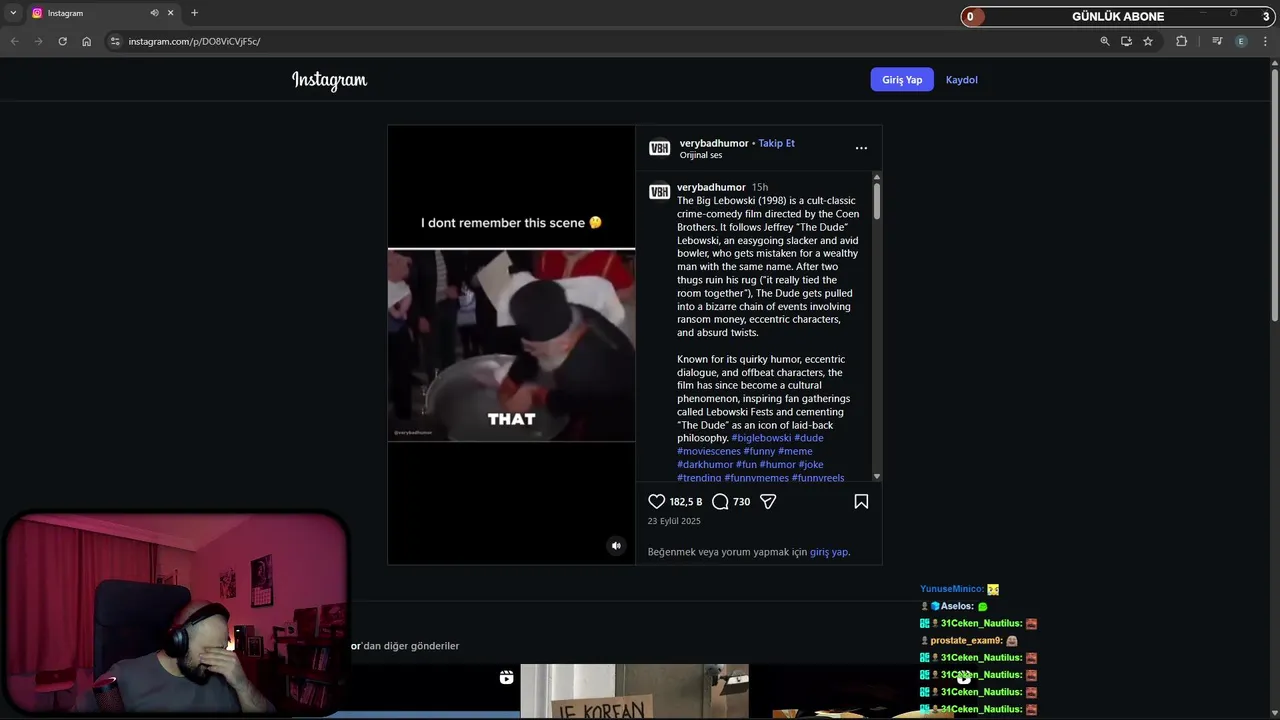Click caption scrollbar up arrow
This screenshot has width=1280, height=720.
(x=877, y=176)
